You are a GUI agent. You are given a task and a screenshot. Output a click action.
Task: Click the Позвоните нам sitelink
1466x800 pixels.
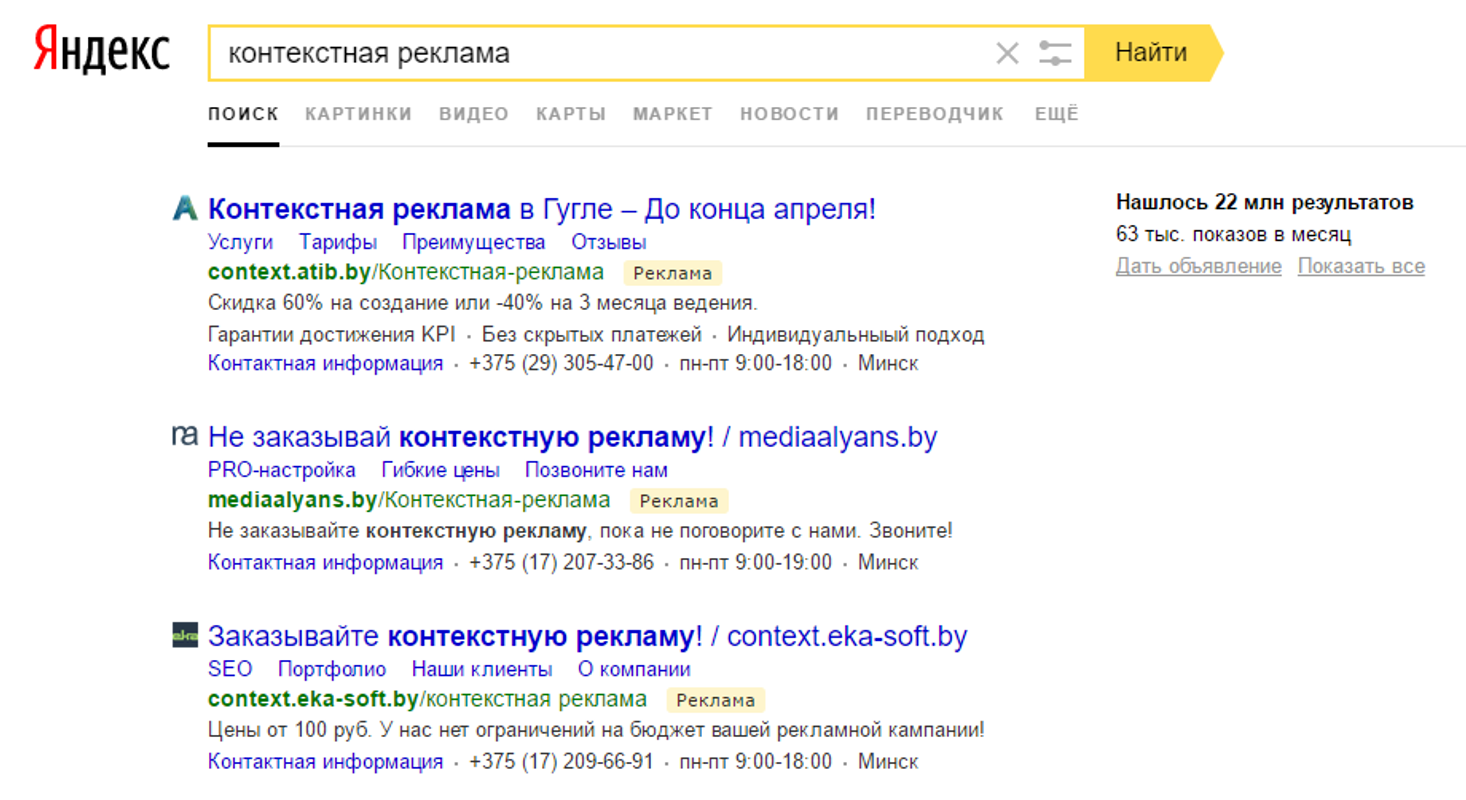(597, 470)
